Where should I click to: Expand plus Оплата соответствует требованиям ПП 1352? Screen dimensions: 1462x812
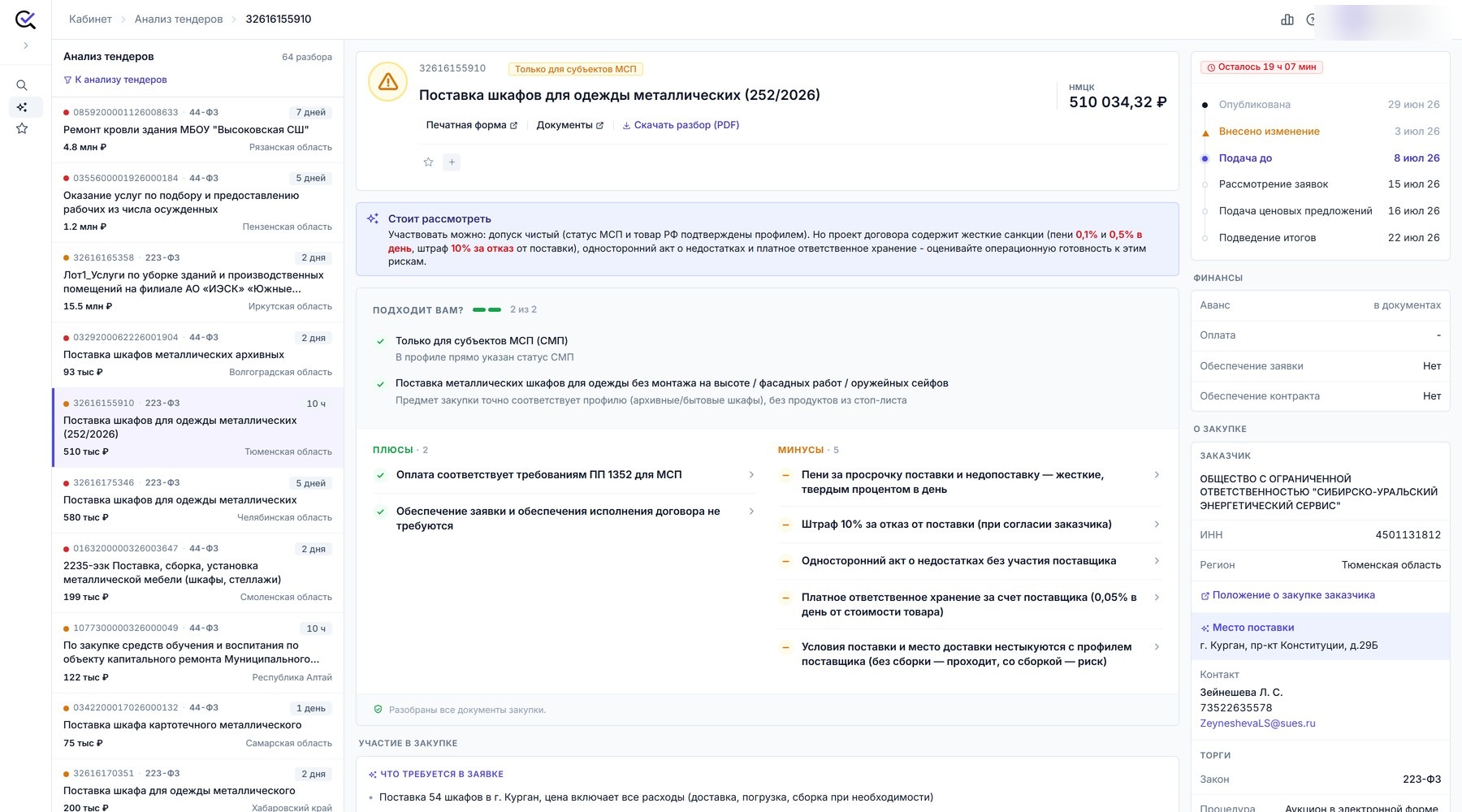click(564, 475)
